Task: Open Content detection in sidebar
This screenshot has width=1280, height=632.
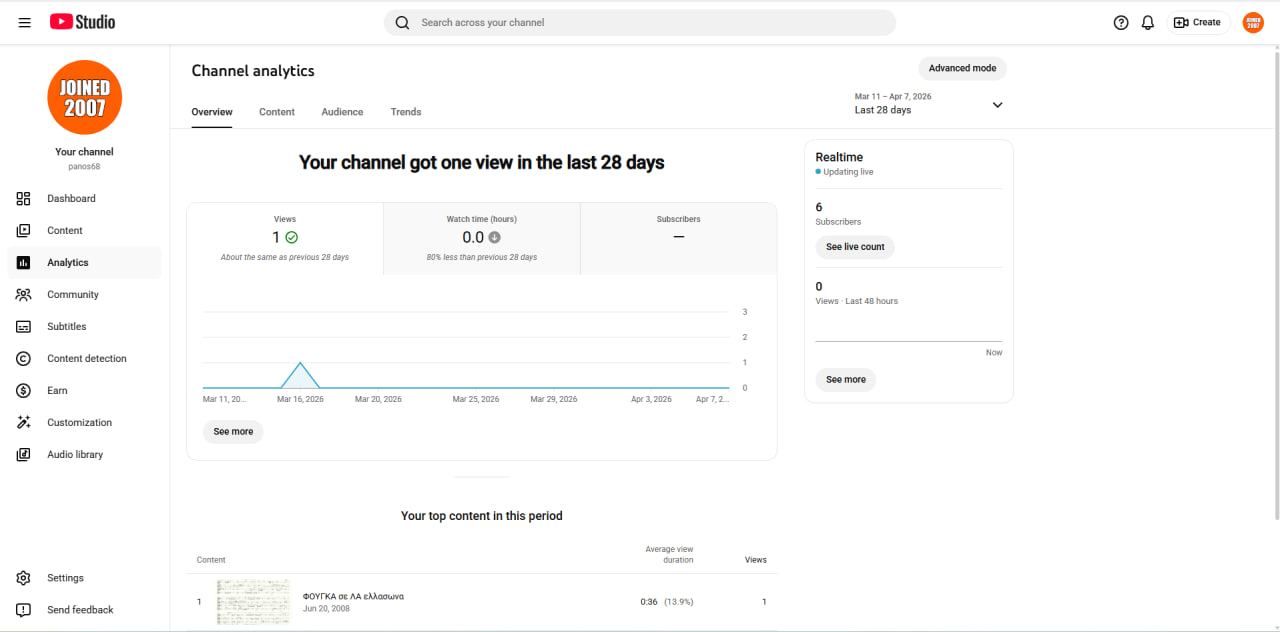Action: click(84, 358)
